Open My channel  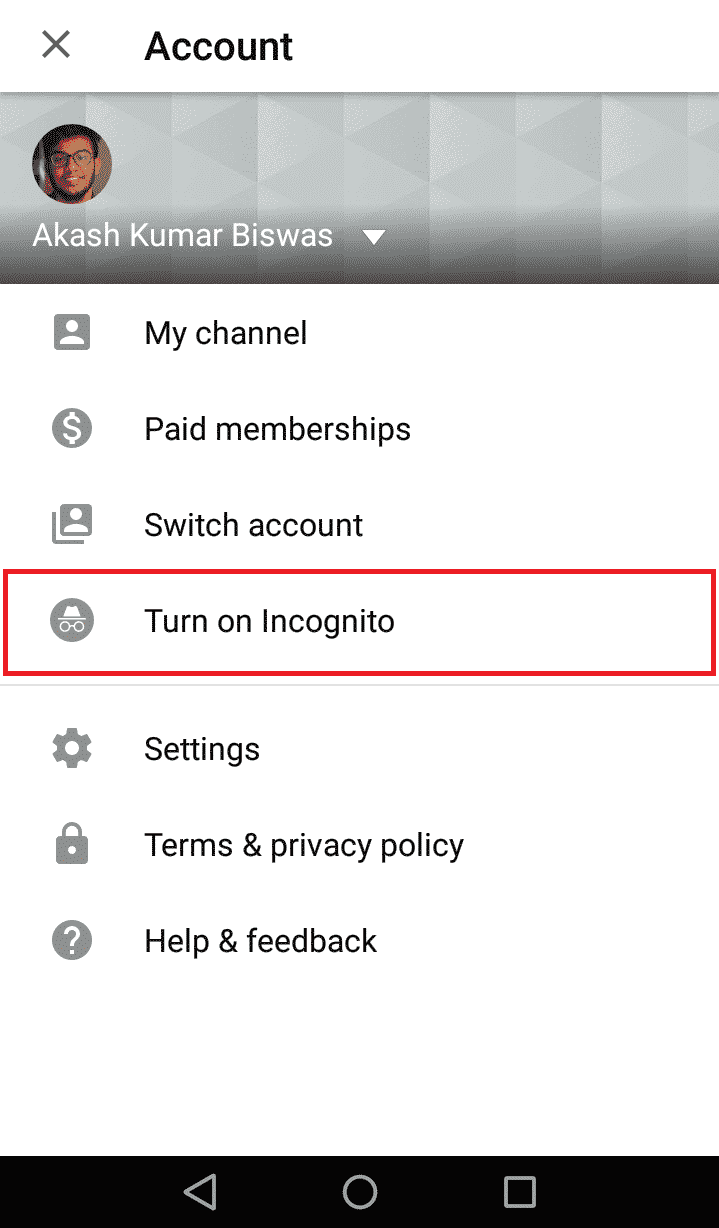(x=226, y=333)
